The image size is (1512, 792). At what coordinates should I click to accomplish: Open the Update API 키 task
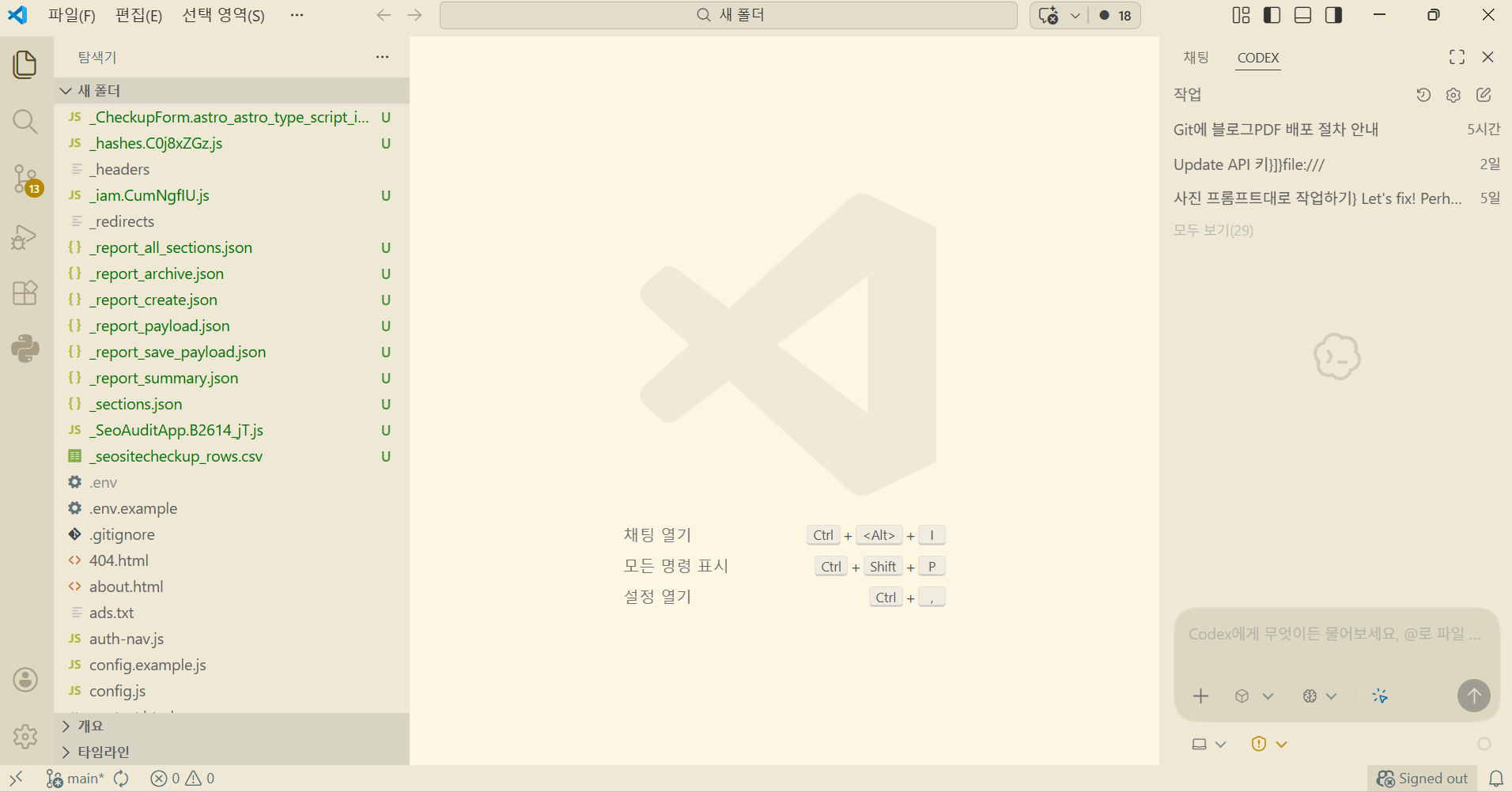(1336, 164)
